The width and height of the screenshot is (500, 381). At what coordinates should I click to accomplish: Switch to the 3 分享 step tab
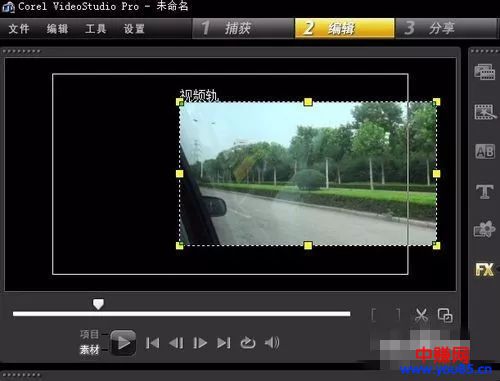pyautogui.click(x=446, y=28)
